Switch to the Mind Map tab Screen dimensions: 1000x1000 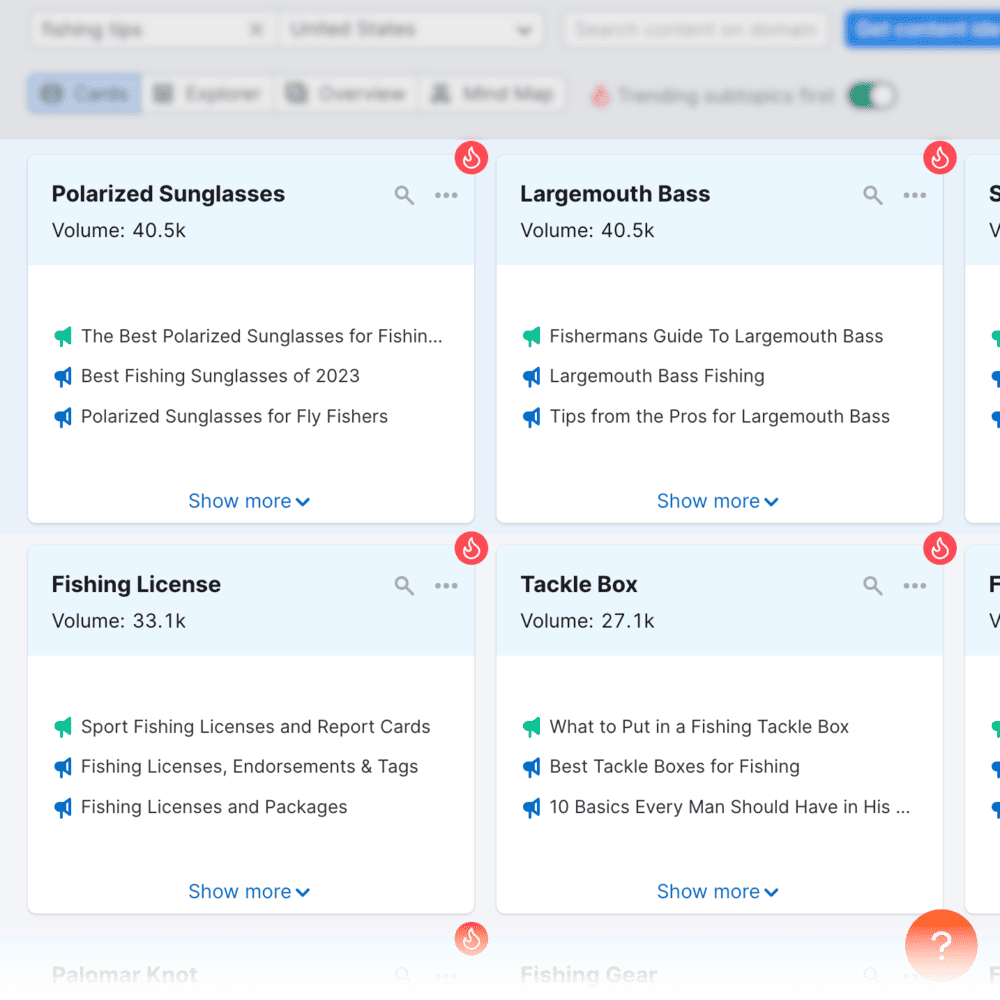tap(492, 94)
